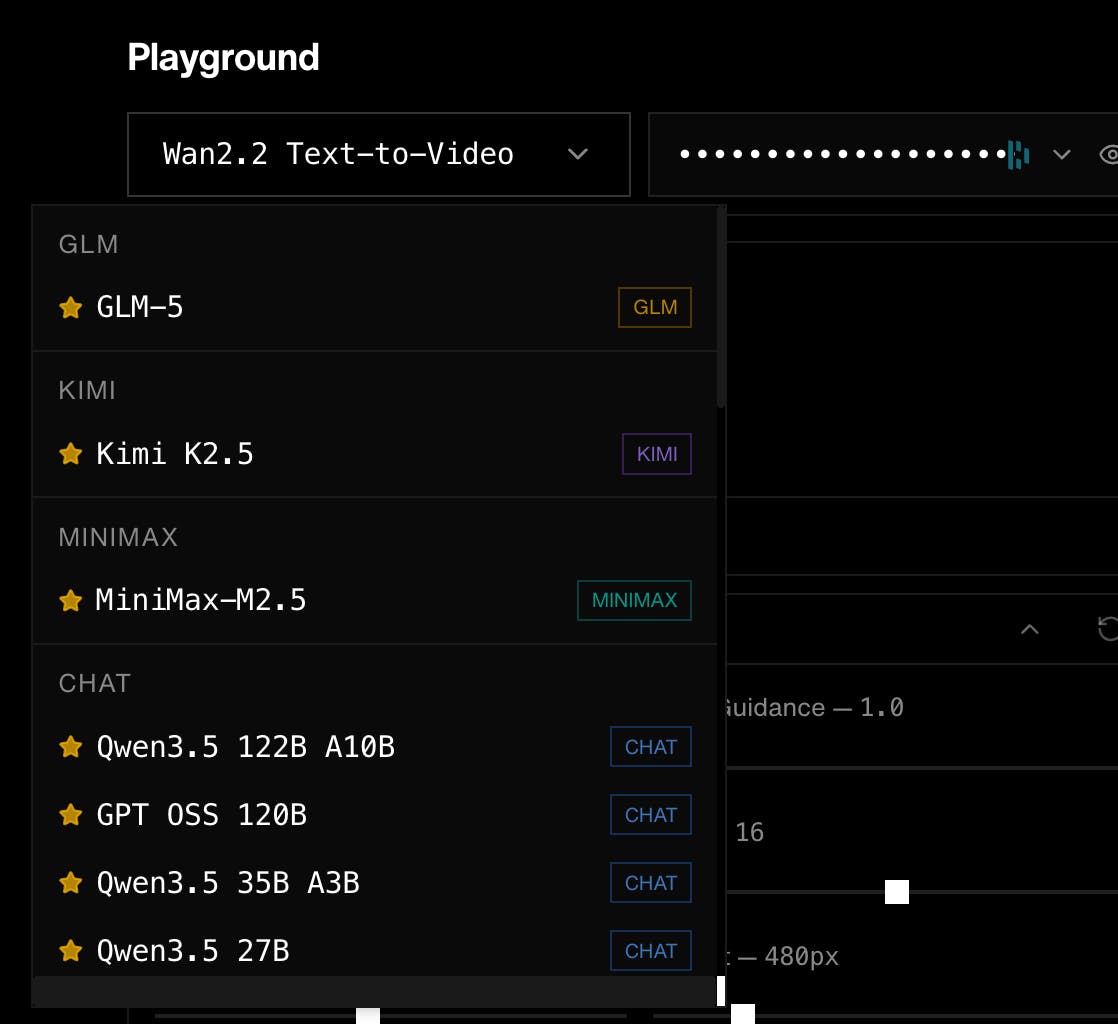This screenshot has height=1024, width=1118.
Task: Collapse the settings panel with the up chevron
Action: [1030, 629]
